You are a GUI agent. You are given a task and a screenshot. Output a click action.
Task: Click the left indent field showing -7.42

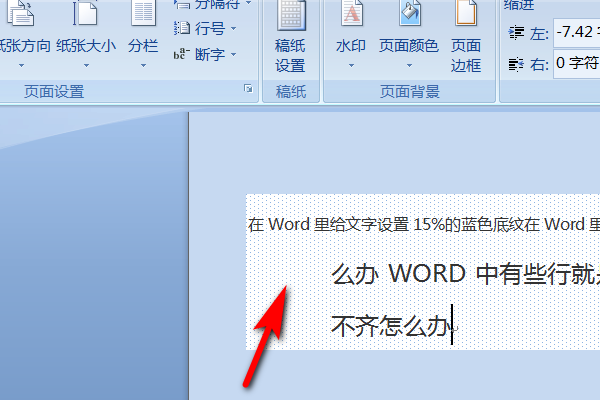(x=577, y=33)
